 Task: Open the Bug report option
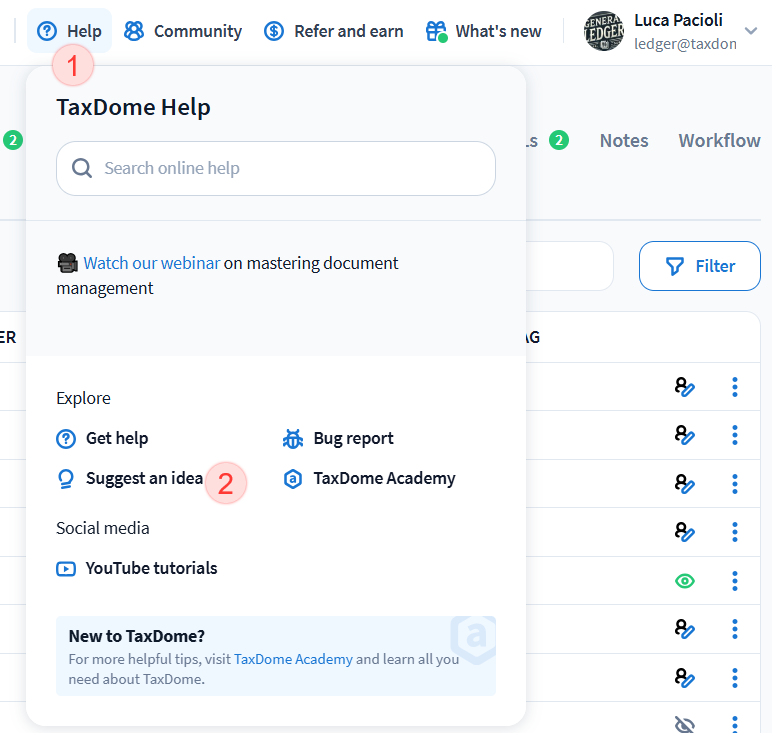[x=352, y=438]
